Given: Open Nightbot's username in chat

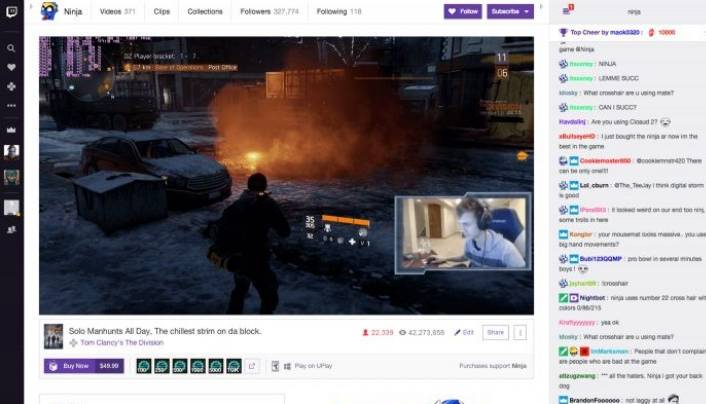Looking at the screenshot, I should (592, 298).
